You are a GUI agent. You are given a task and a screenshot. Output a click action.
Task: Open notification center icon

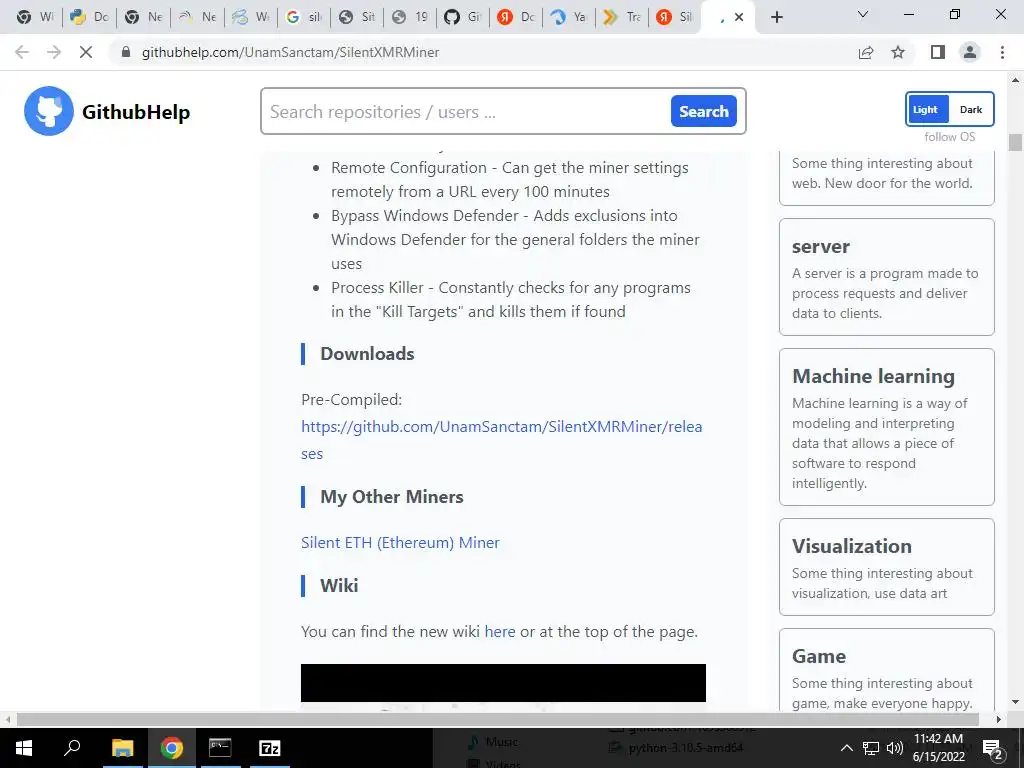tap(993, 748)
